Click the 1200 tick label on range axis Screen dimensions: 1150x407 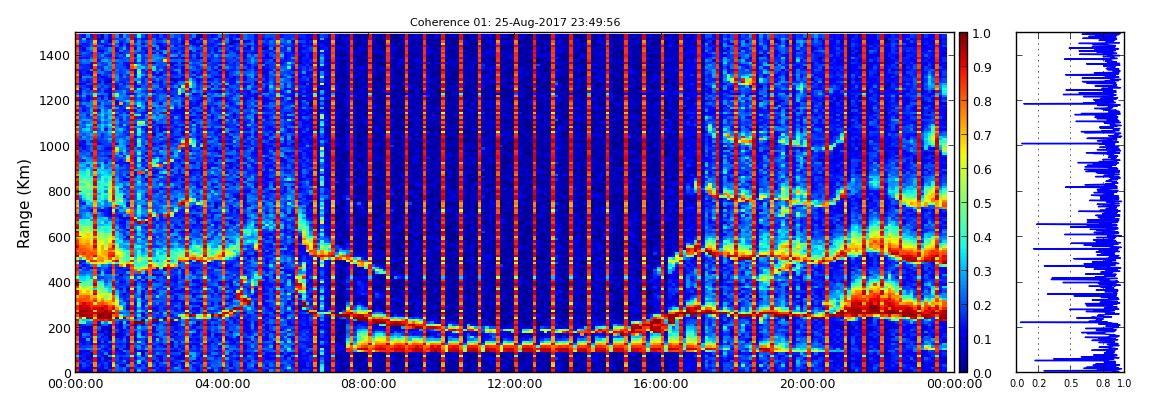(56, 100)
